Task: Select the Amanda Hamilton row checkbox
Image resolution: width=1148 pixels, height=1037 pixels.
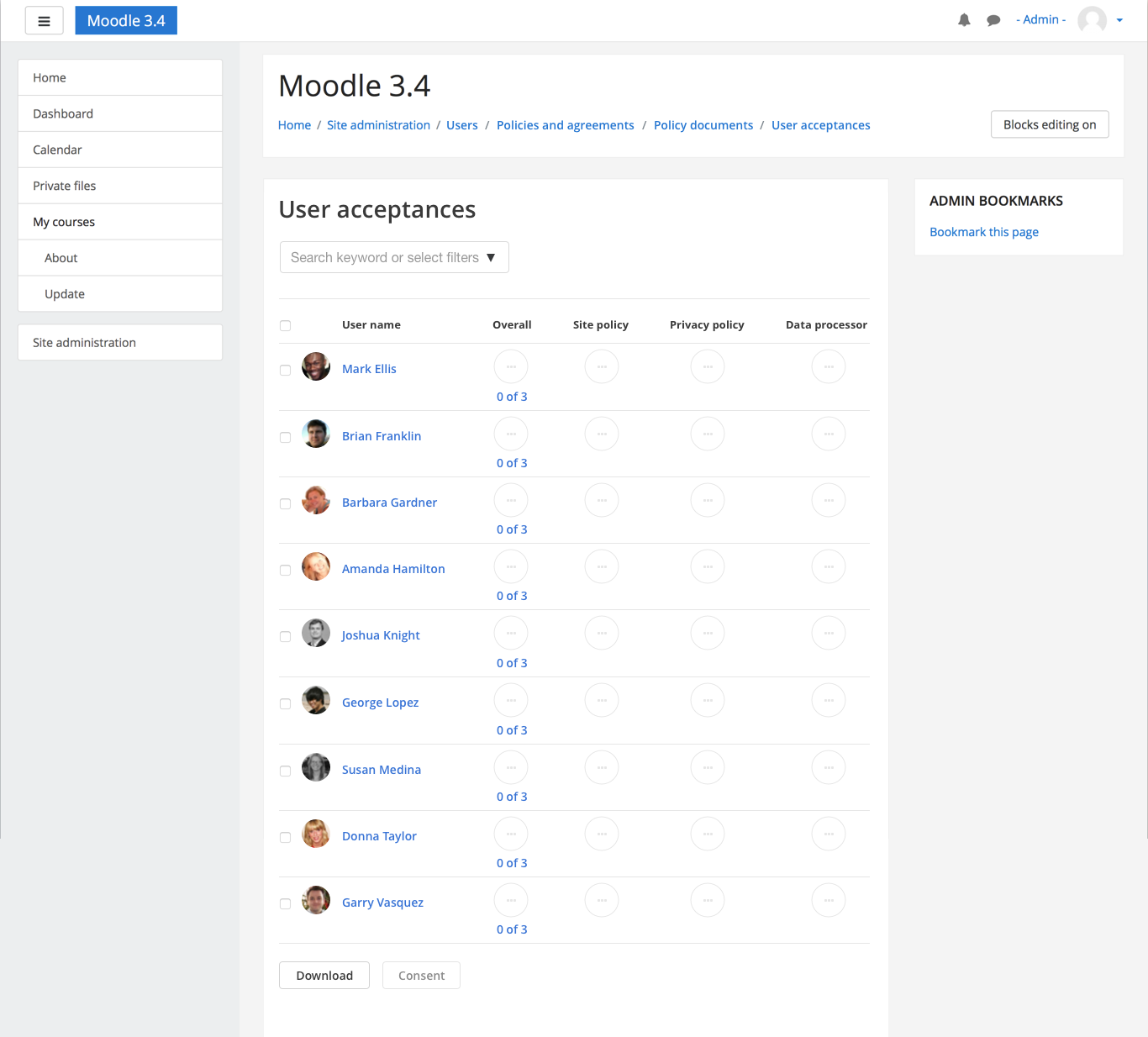Action: (285, 570)
